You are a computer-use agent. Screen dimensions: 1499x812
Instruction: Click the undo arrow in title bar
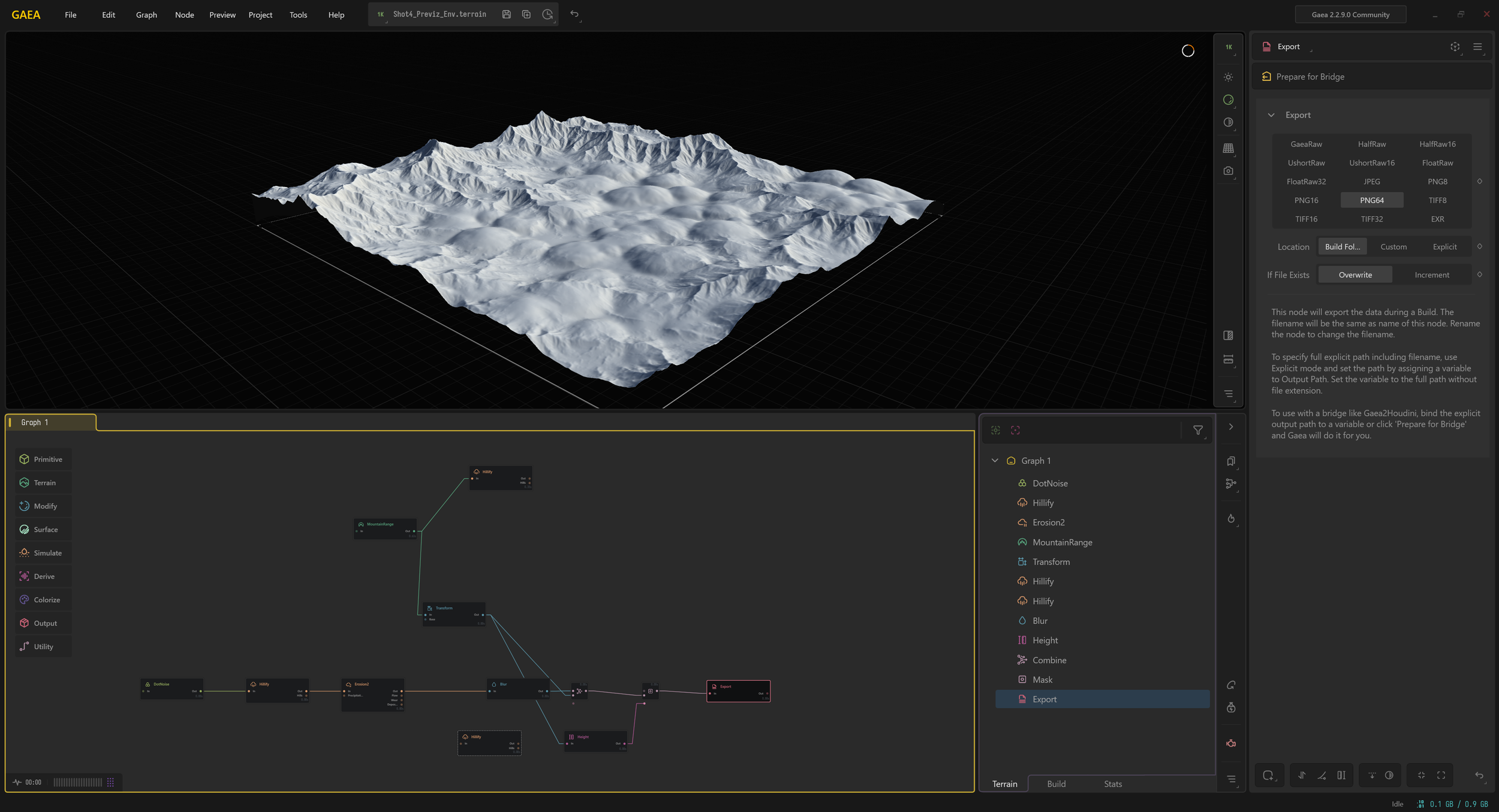coord(574,14)
